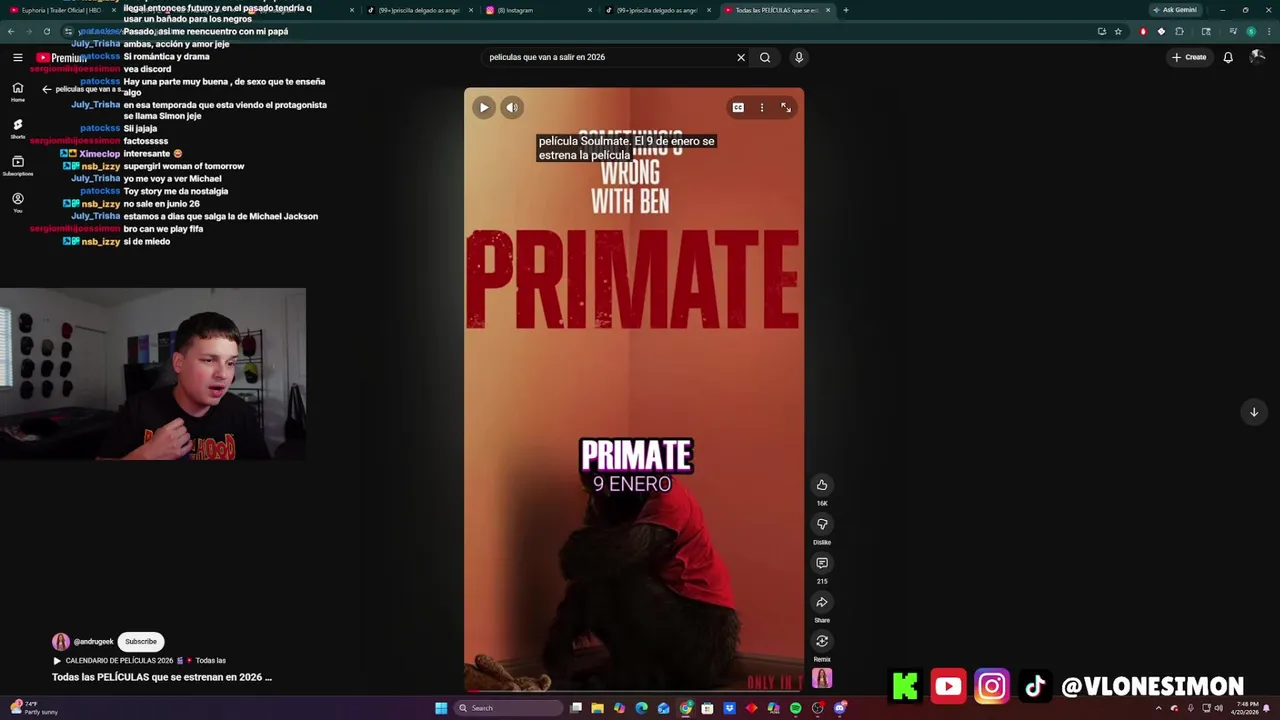Open the Shorts section in the sidebar
Viewport: 1280px width, 720px height.
(x=17, y=128)
